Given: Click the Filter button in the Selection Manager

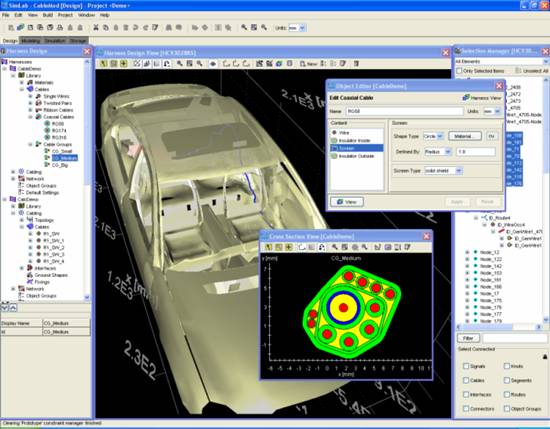Looking at the screenshot, I should [x=469, y=338].
